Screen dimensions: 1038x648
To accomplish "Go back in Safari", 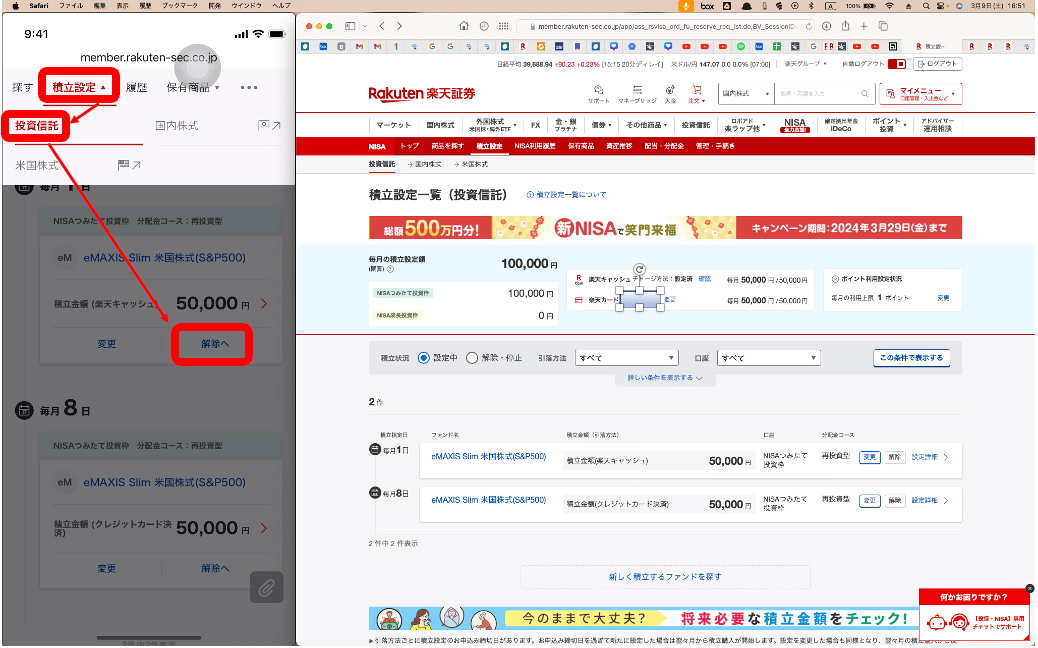I will (382, 26).
